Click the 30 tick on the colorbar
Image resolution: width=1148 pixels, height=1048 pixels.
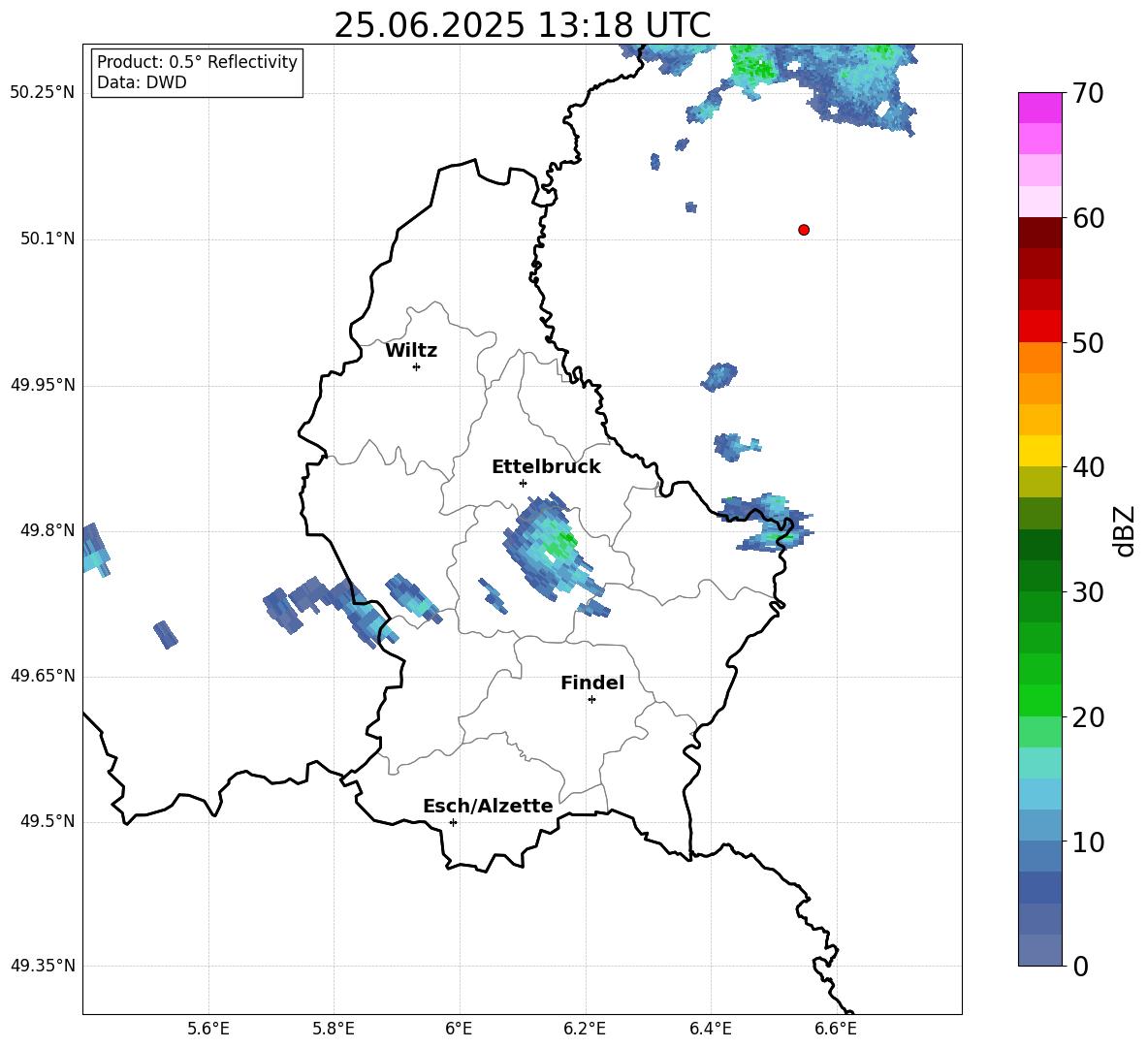(x=1088, y=592)
